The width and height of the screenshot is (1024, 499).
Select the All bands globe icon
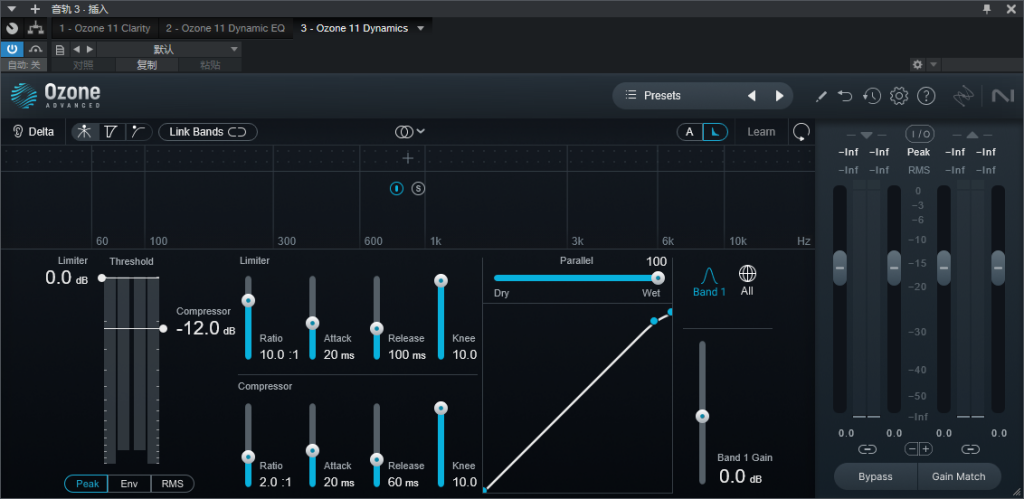click(x=747, y=280)
